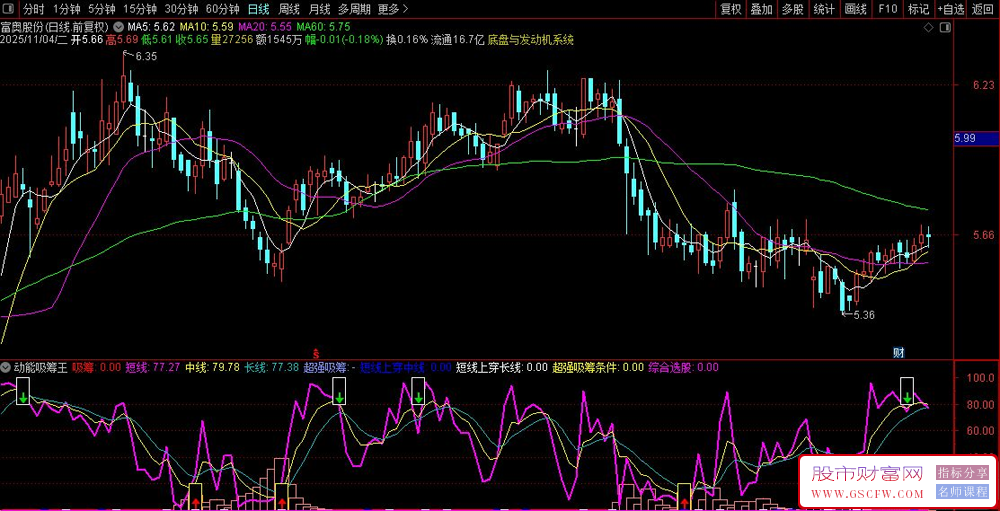This screenshot has width=1000, height=511.
Task: Click the 短线上穿中线: 0.00 value
Action: (x=406, y=367)
